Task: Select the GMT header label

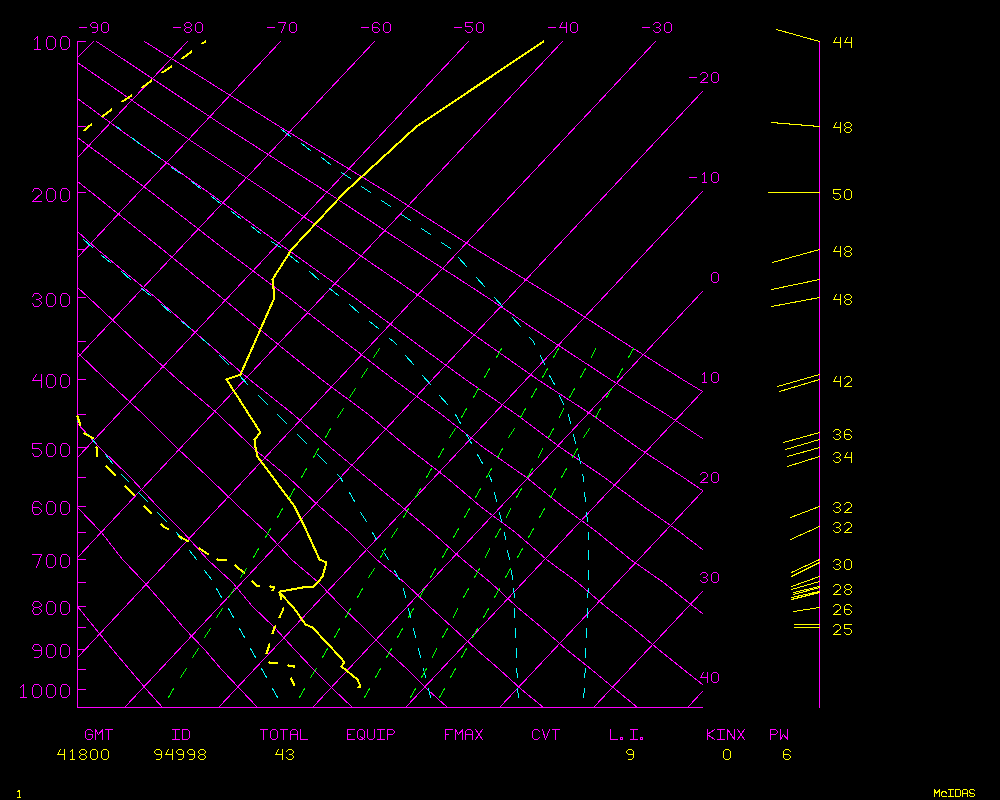Action: coord(98,735)
